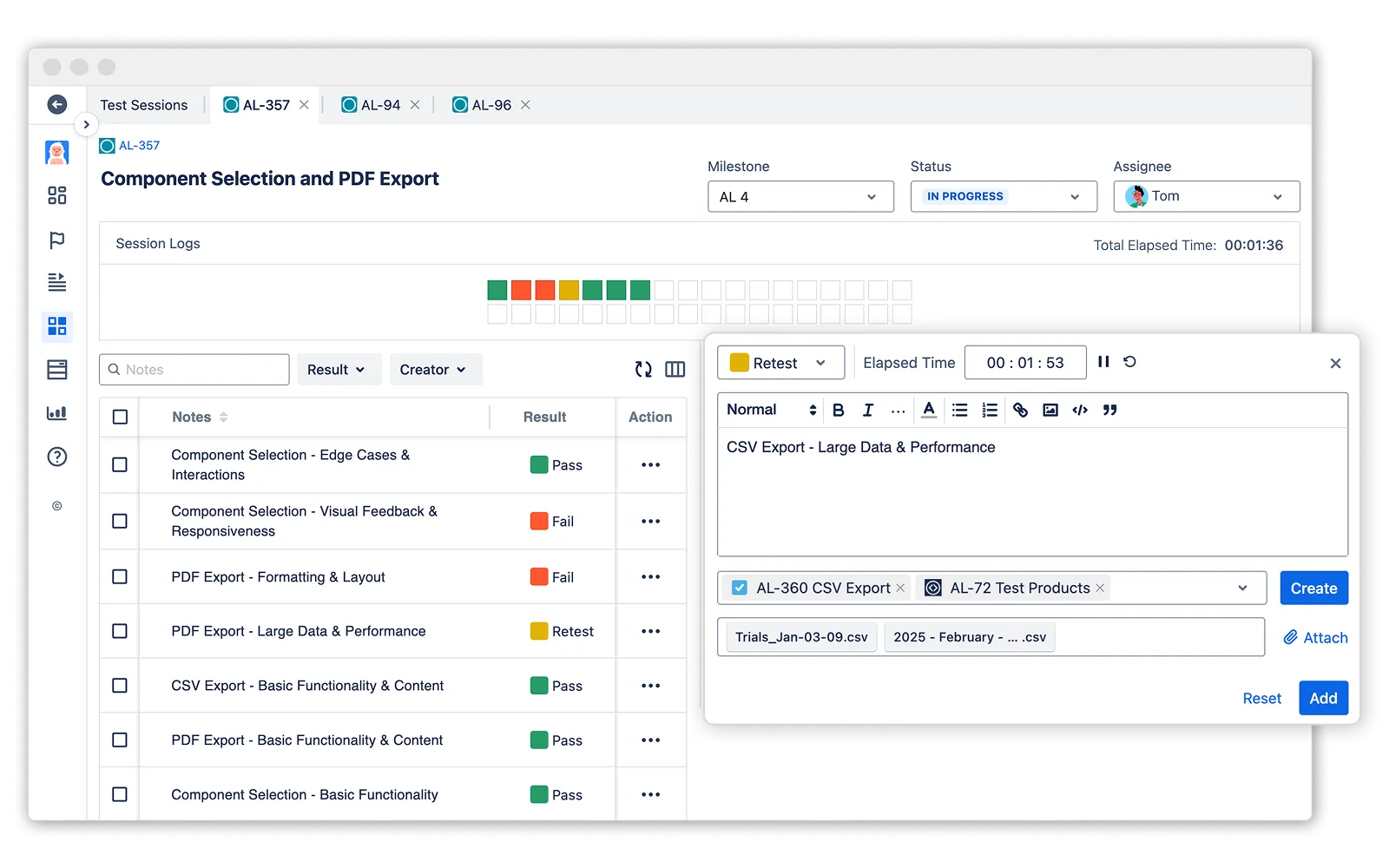This screenshot has width=1389, height=868.
Task: Click the Add button
Action: (1323, 698)
